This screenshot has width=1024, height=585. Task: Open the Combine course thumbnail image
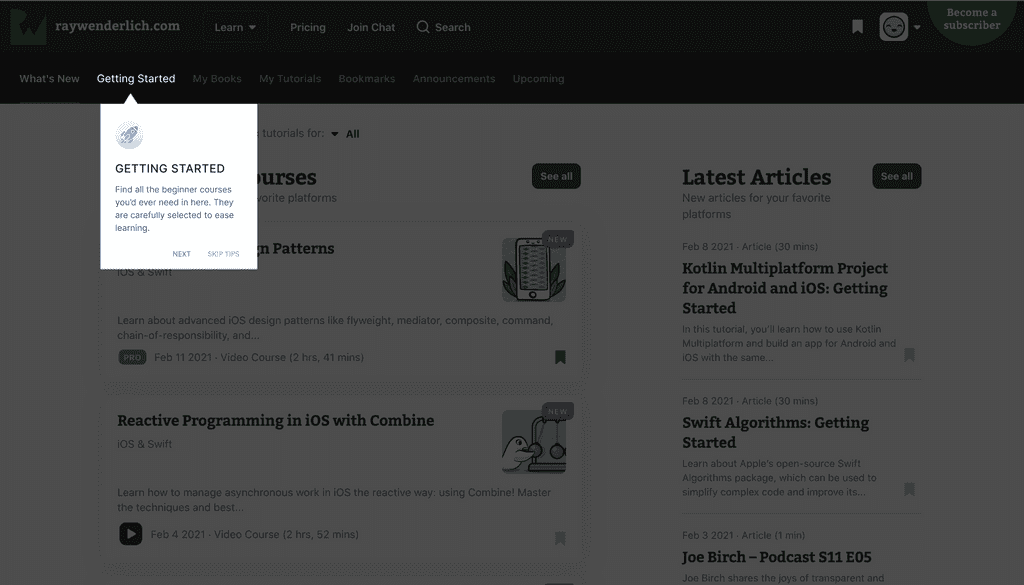coord(534,442)
